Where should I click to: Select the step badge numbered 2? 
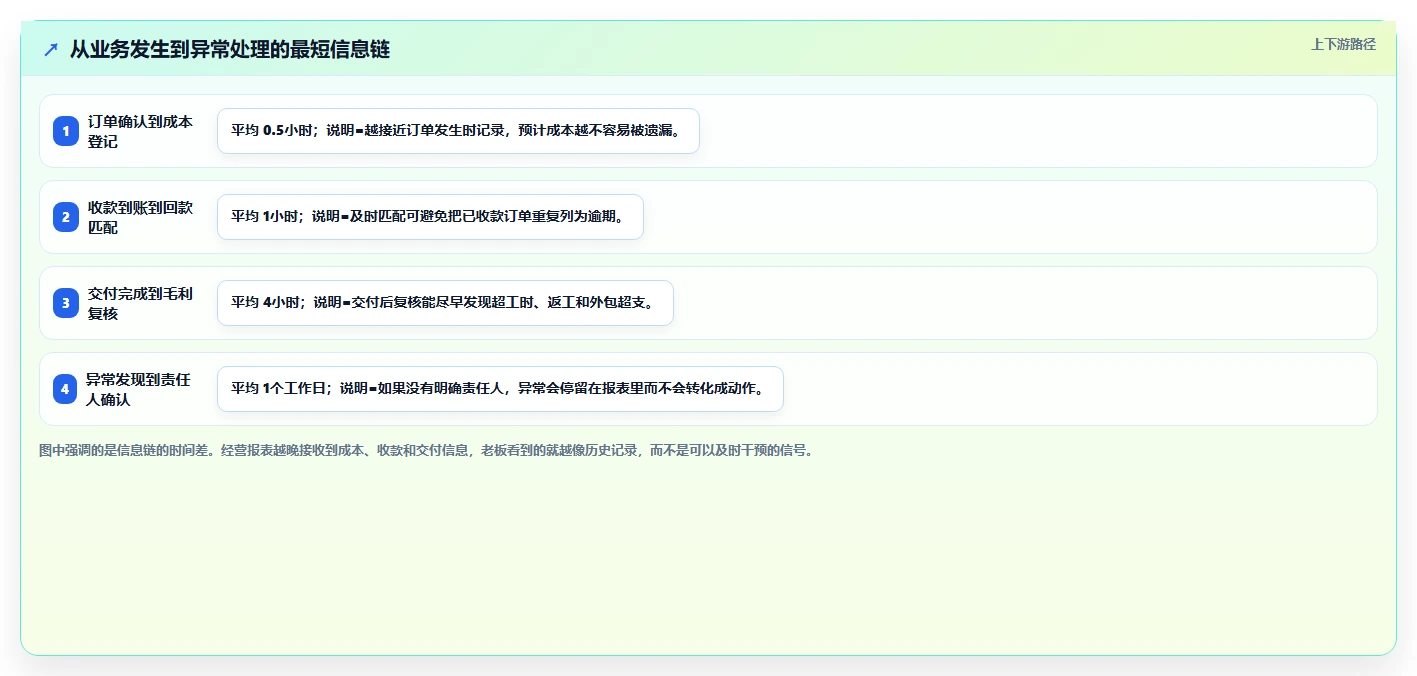[66, 217]
